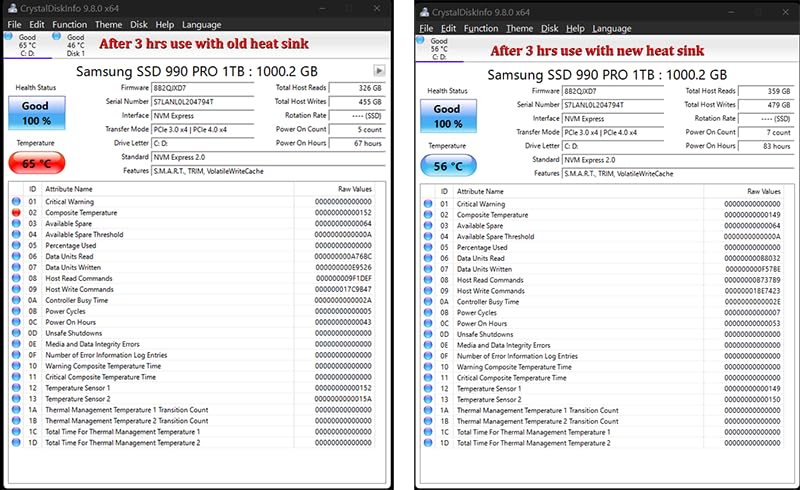The image size is (800, 490).
Task: Open the Language menu in old heat sink window
Action: click(203, 24)
